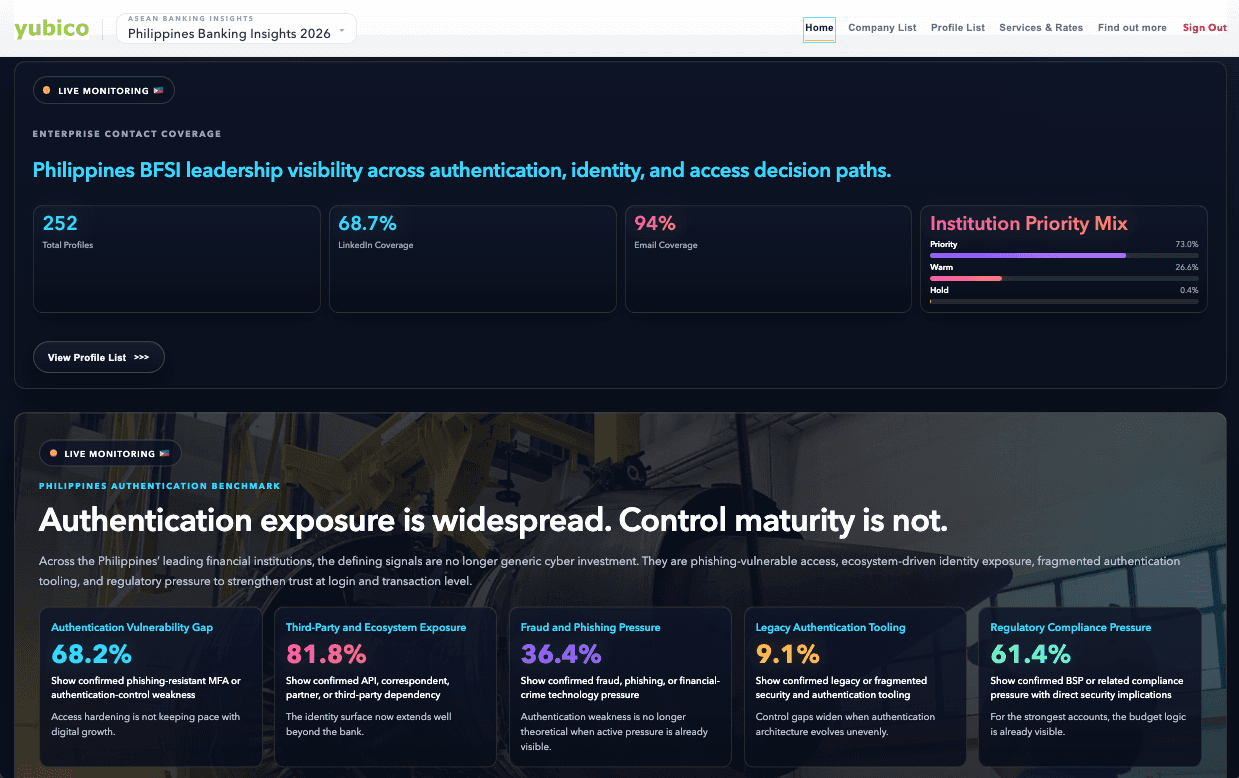
Task: Open the Fraud and Phishing Pressure card
Action: [x=620, y=686]
